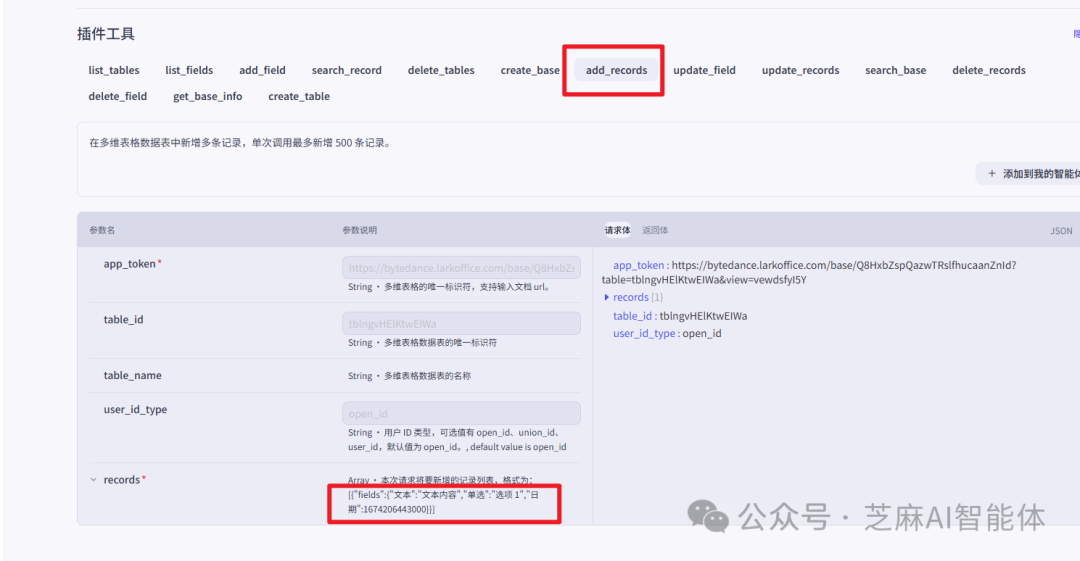Switch to the 请求体 tab
The height and width of the screenshot is (561, 1080).
617,230
